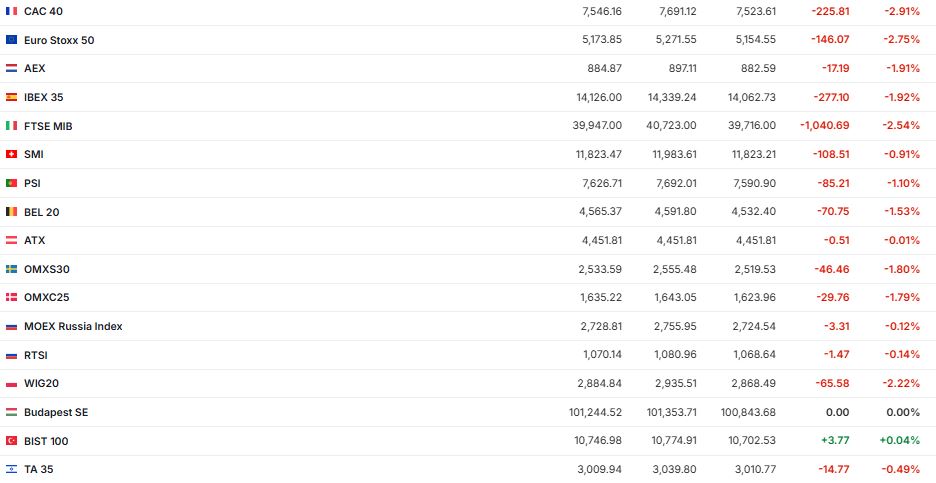
Task: Click the French flag beside CAC 40
Action: (x=12, y=11)
